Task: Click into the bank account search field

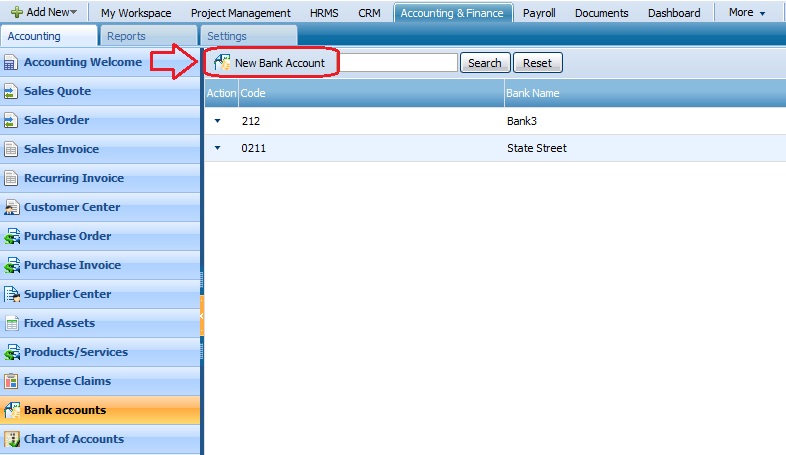Action: point(398,63)
